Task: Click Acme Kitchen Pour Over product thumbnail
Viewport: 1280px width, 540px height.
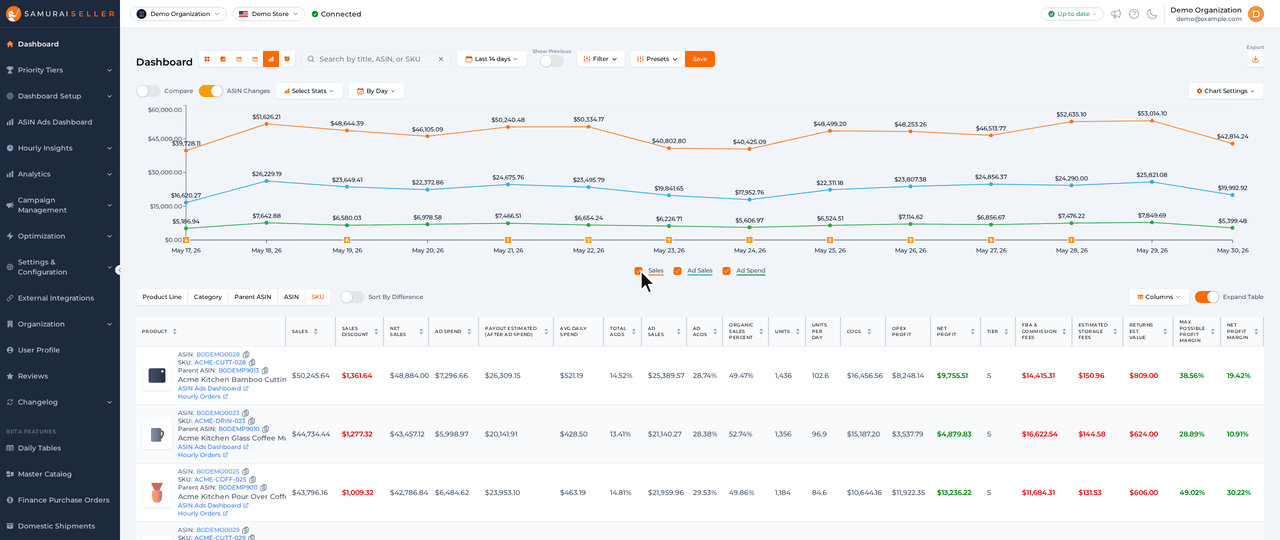Action: (157, 492)
